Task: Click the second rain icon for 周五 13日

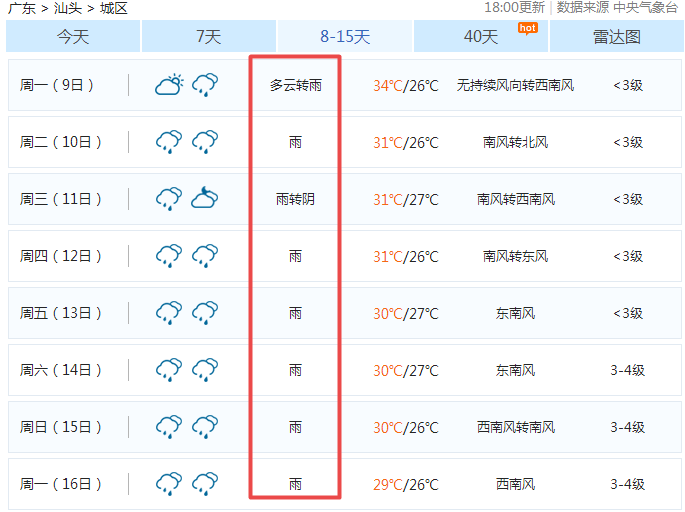Action: pos(205,313)
